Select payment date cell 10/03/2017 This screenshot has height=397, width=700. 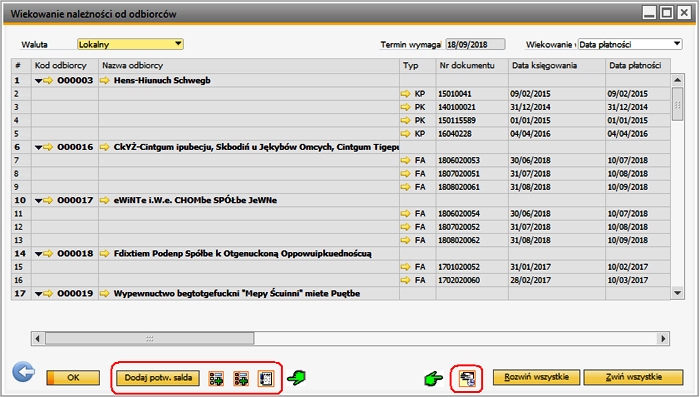click(638, 280)
